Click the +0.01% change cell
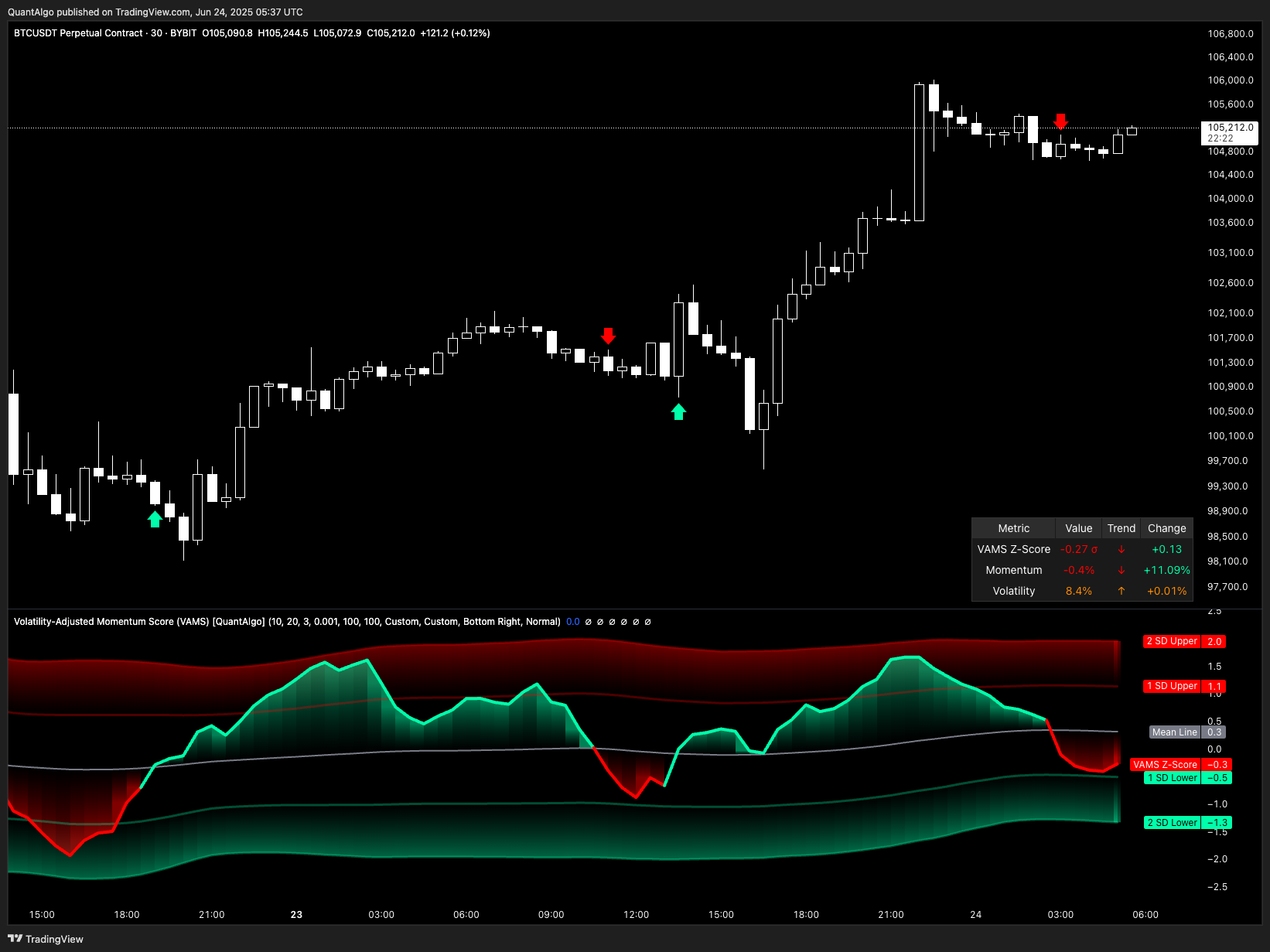The width and height of the screenshot is (1270, 952). 1166,592
